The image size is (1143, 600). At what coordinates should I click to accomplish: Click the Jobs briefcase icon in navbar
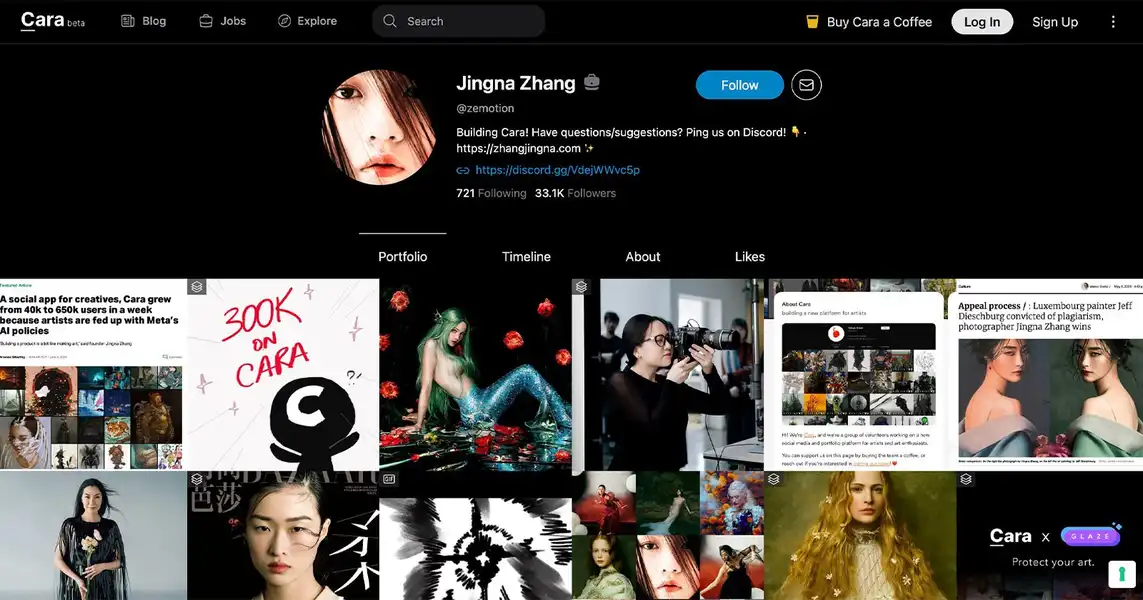206,21
